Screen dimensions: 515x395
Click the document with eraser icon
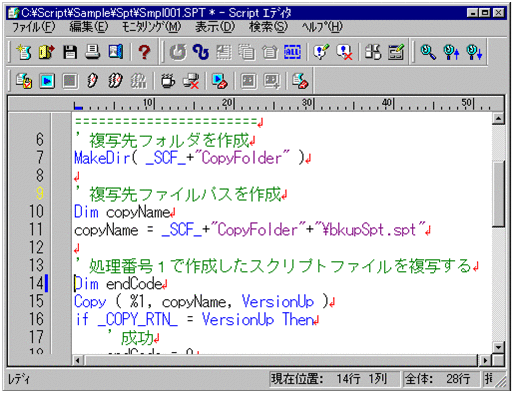click(300, 81)
